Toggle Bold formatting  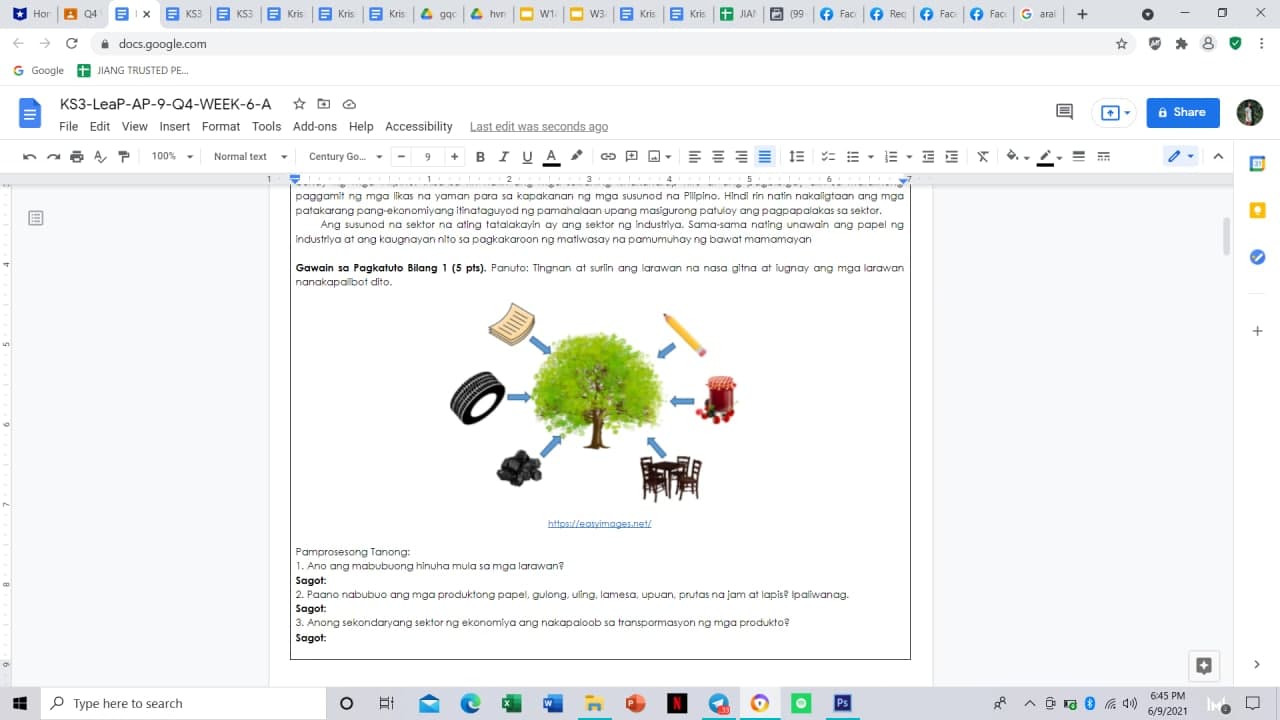[x=480, y=156]
